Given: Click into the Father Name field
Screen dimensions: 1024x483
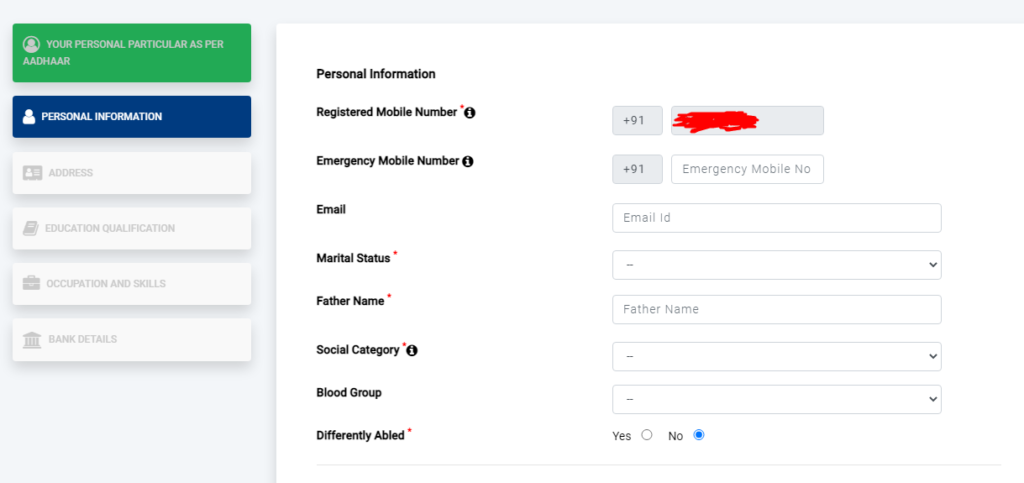Looking at the screenshot, I should pyautogui.click(x=776, y=309).
